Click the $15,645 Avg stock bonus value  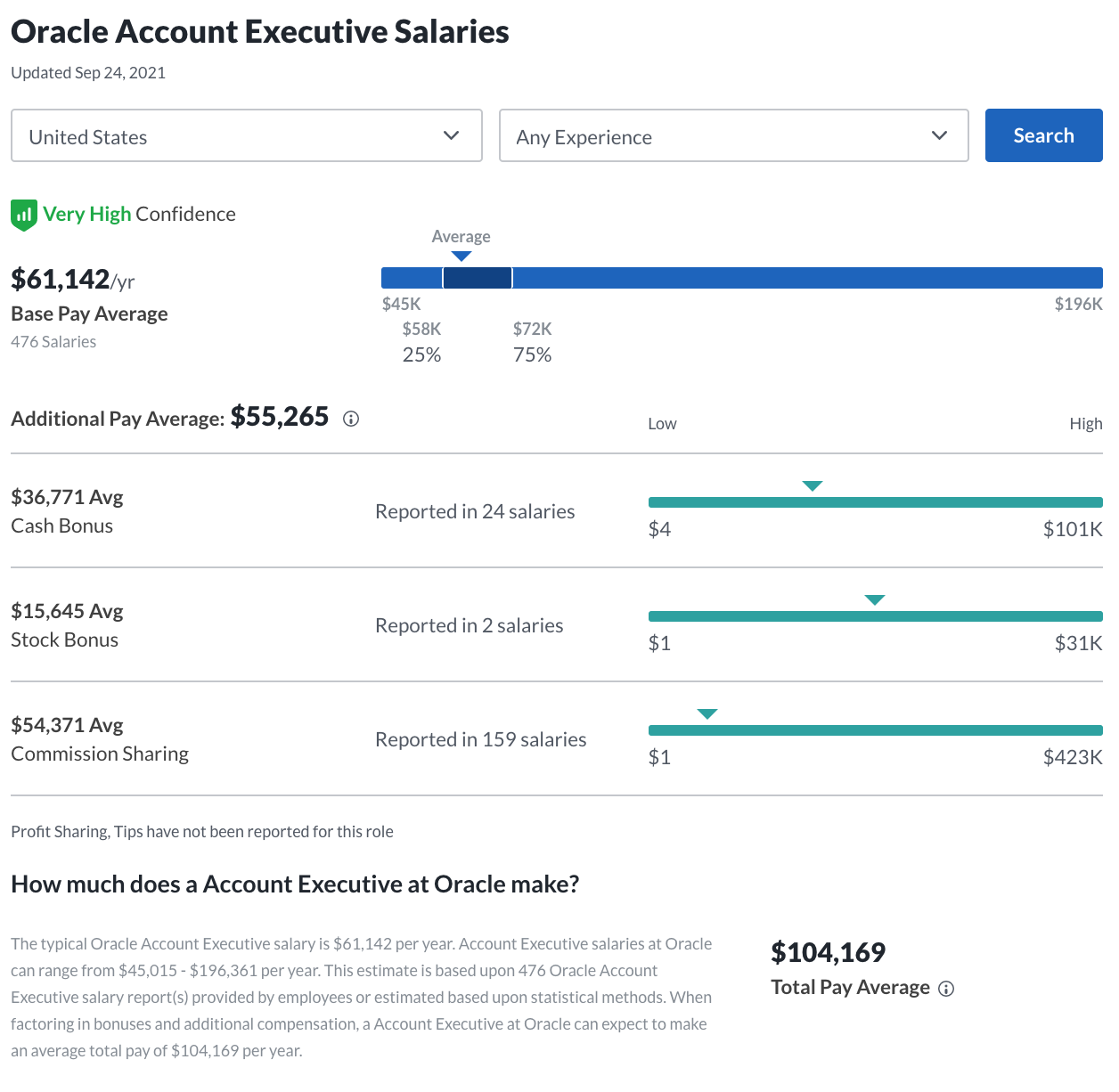click(67, 611)
